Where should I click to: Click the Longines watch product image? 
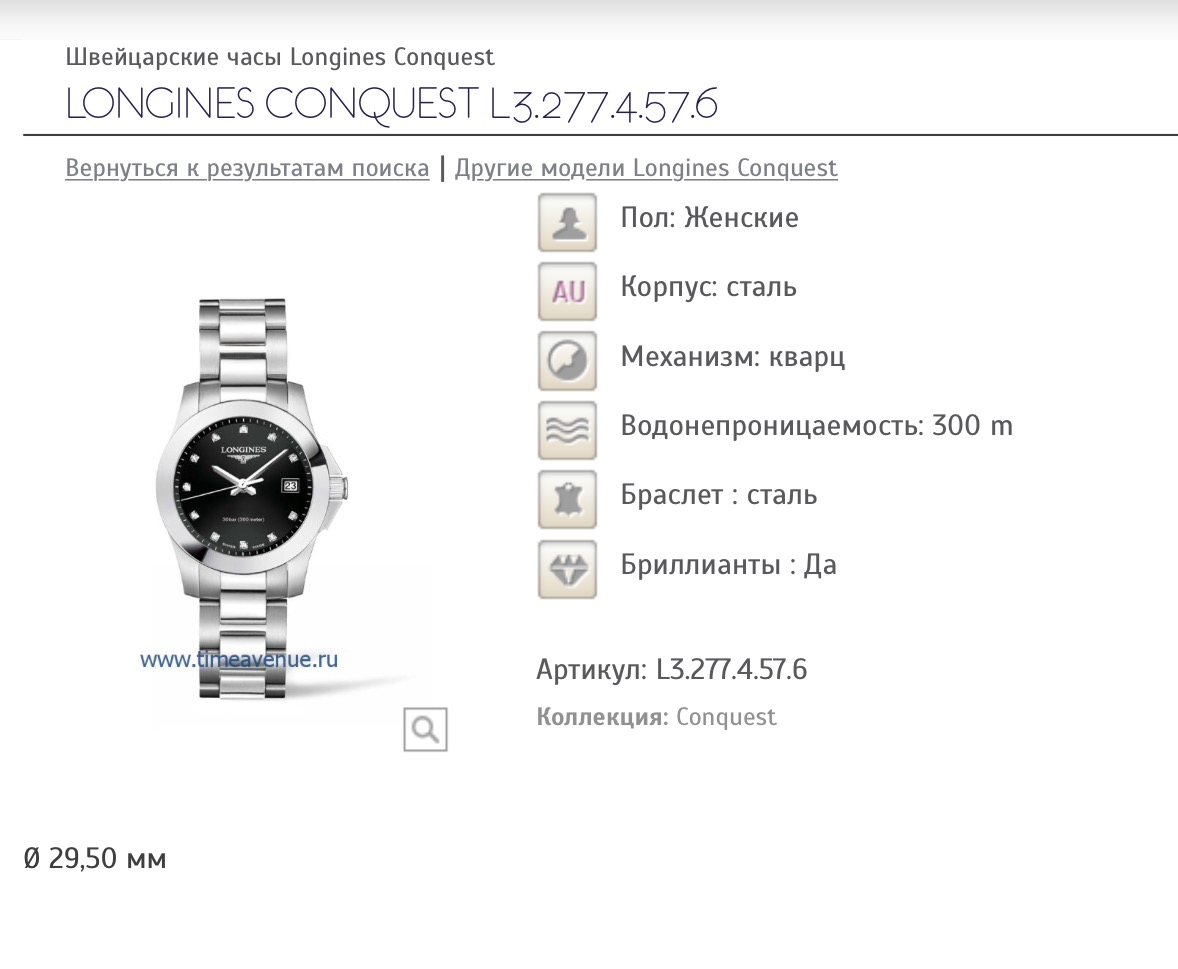point(253,498)
